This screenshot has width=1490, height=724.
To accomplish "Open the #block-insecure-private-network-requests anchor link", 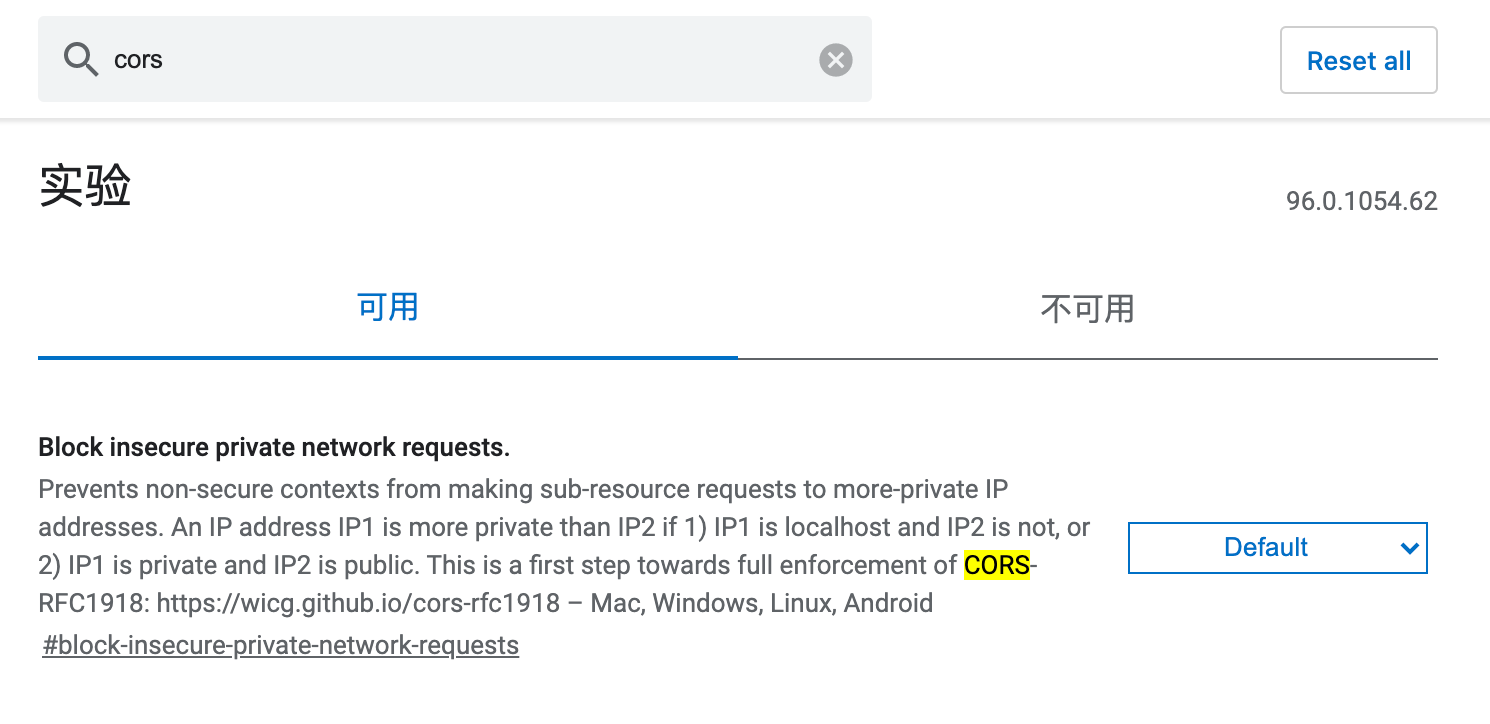I will point(281,645).
